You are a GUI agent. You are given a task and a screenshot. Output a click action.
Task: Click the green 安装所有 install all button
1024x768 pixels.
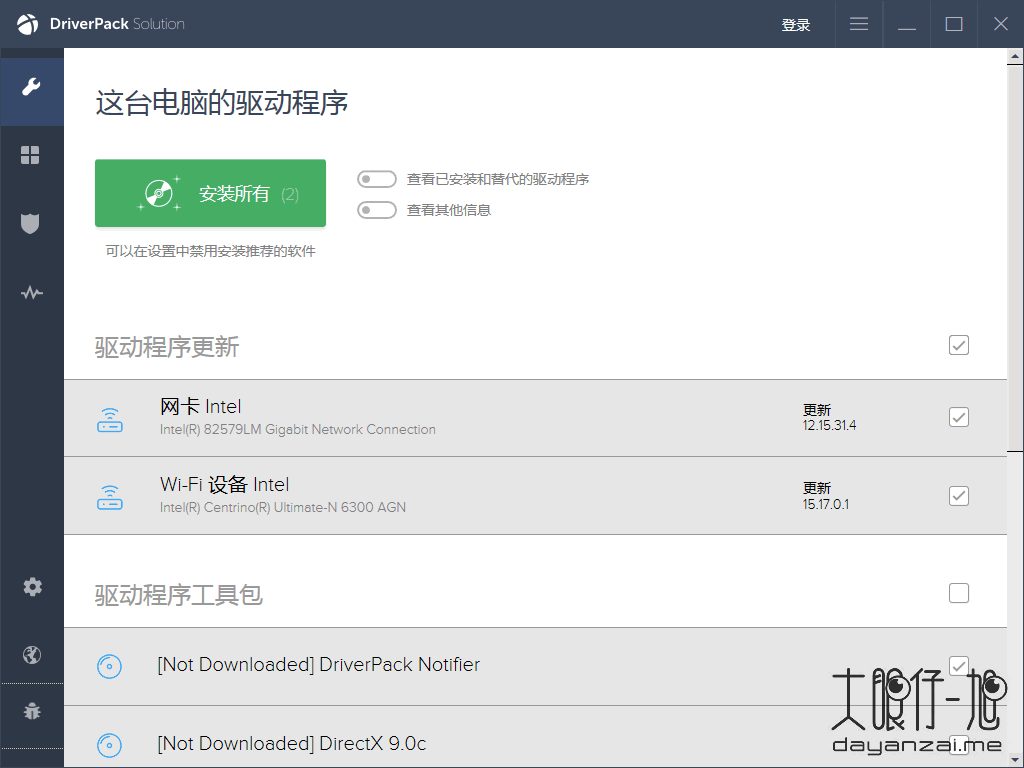coord(210,193)
